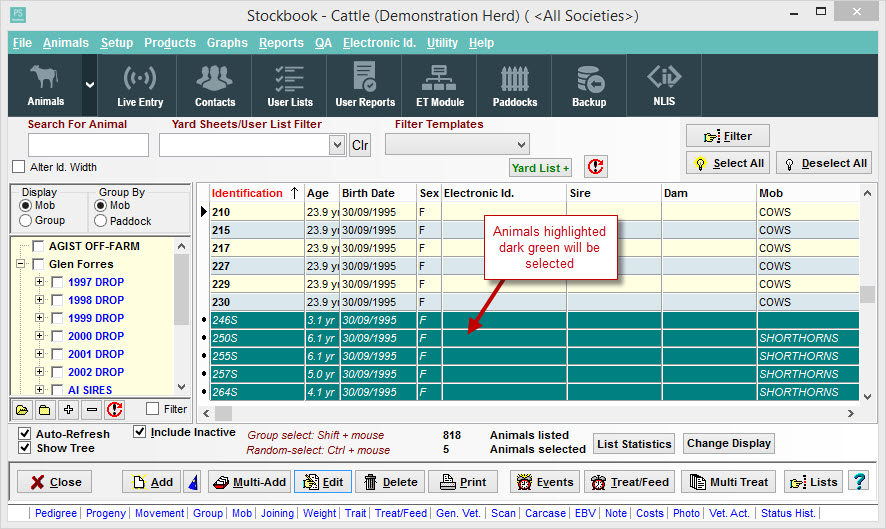The height and width of the screenshot is (529, 886).
Task: Open the NLIS module
Action: 664,85
